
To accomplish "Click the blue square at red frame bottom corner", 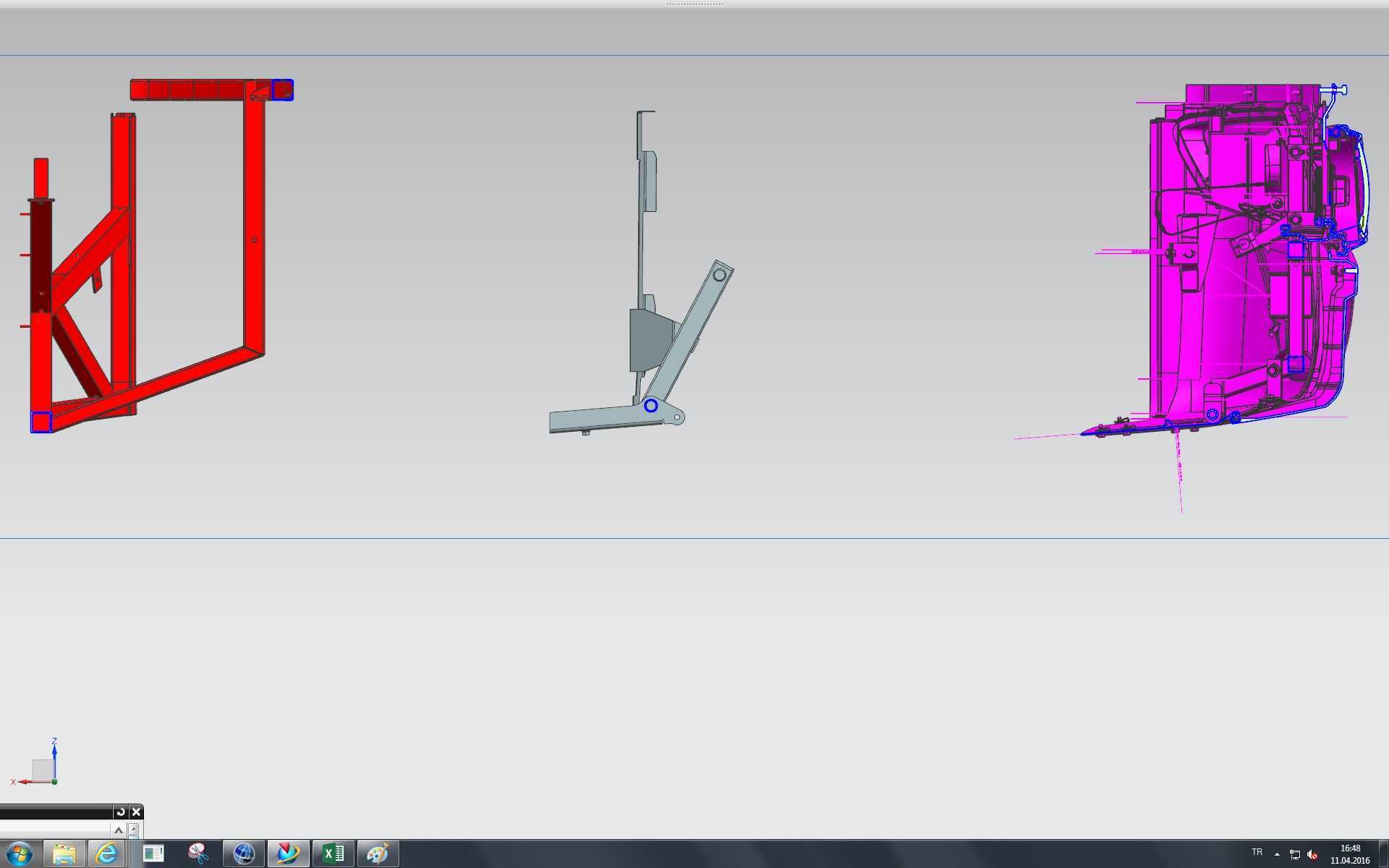I will (41, 422).
